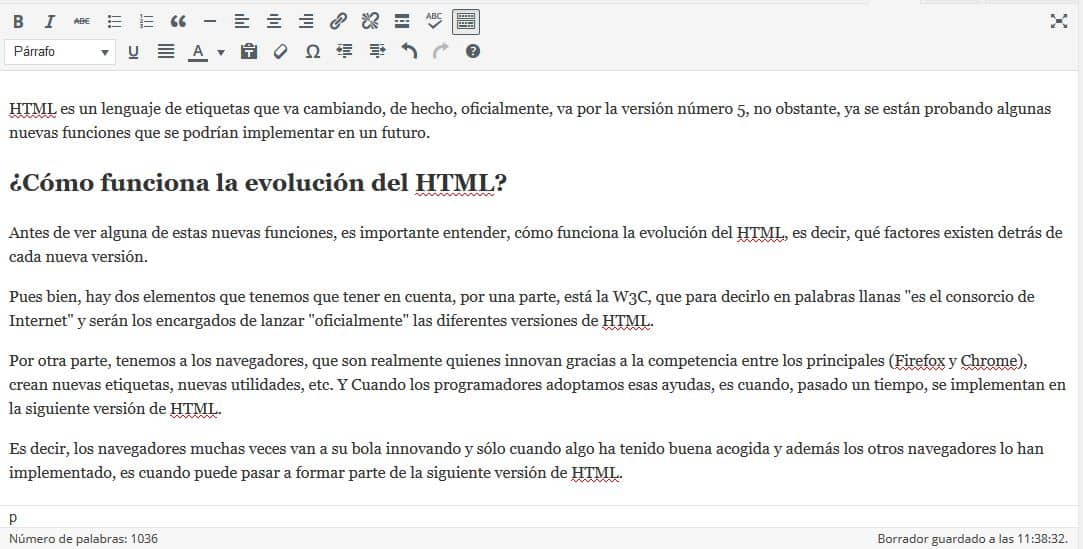Toggle italic formatting

(50, 22)
